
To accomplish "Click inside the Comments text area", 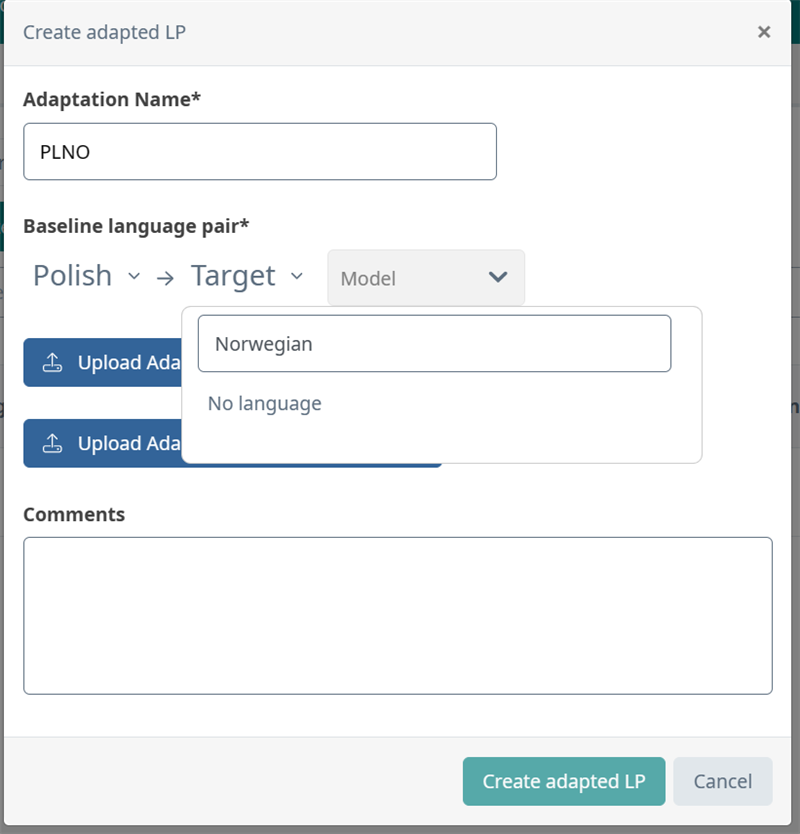I will click(398, 615).
